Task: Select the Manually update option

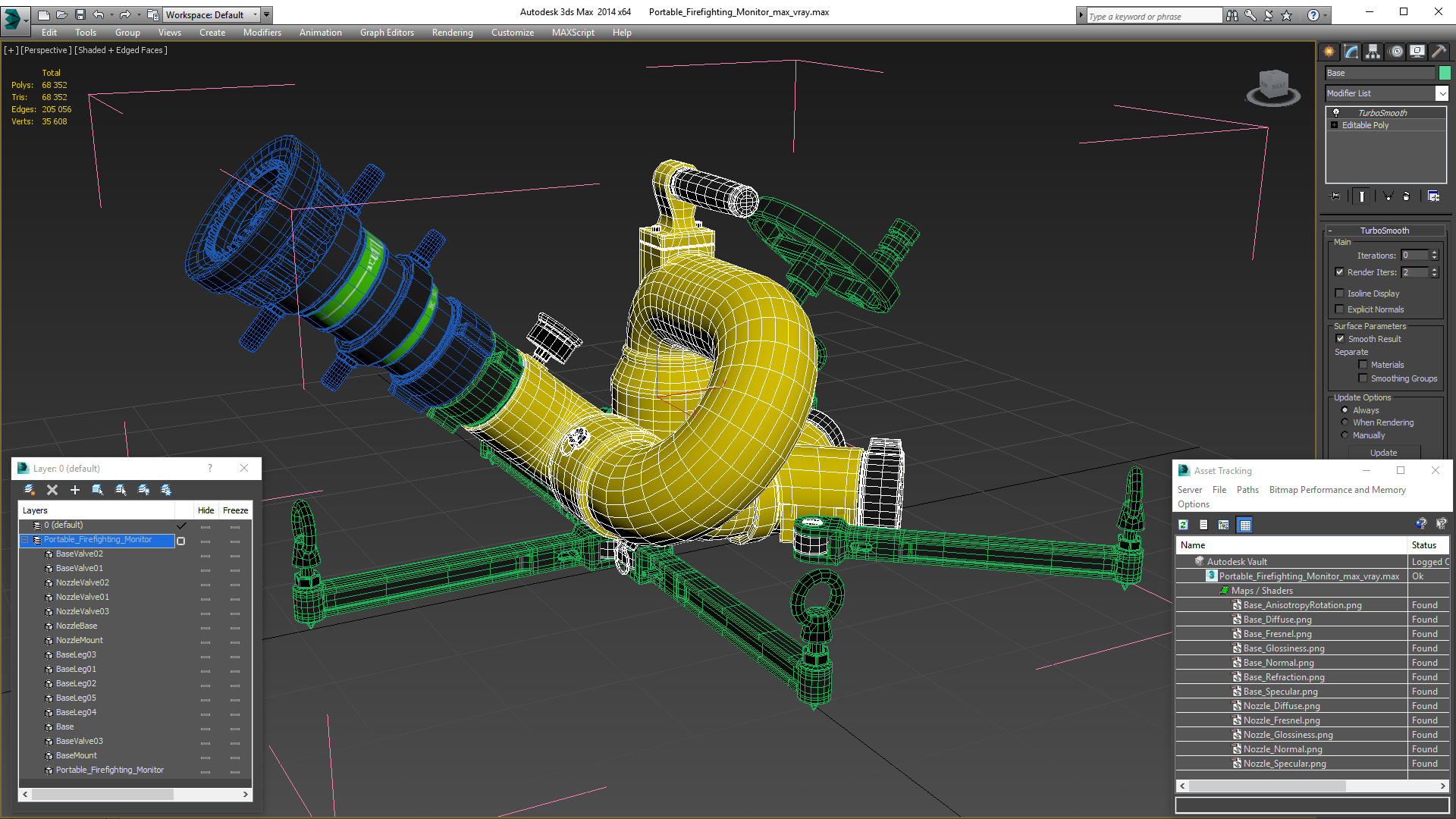Action: (1345, 435)
